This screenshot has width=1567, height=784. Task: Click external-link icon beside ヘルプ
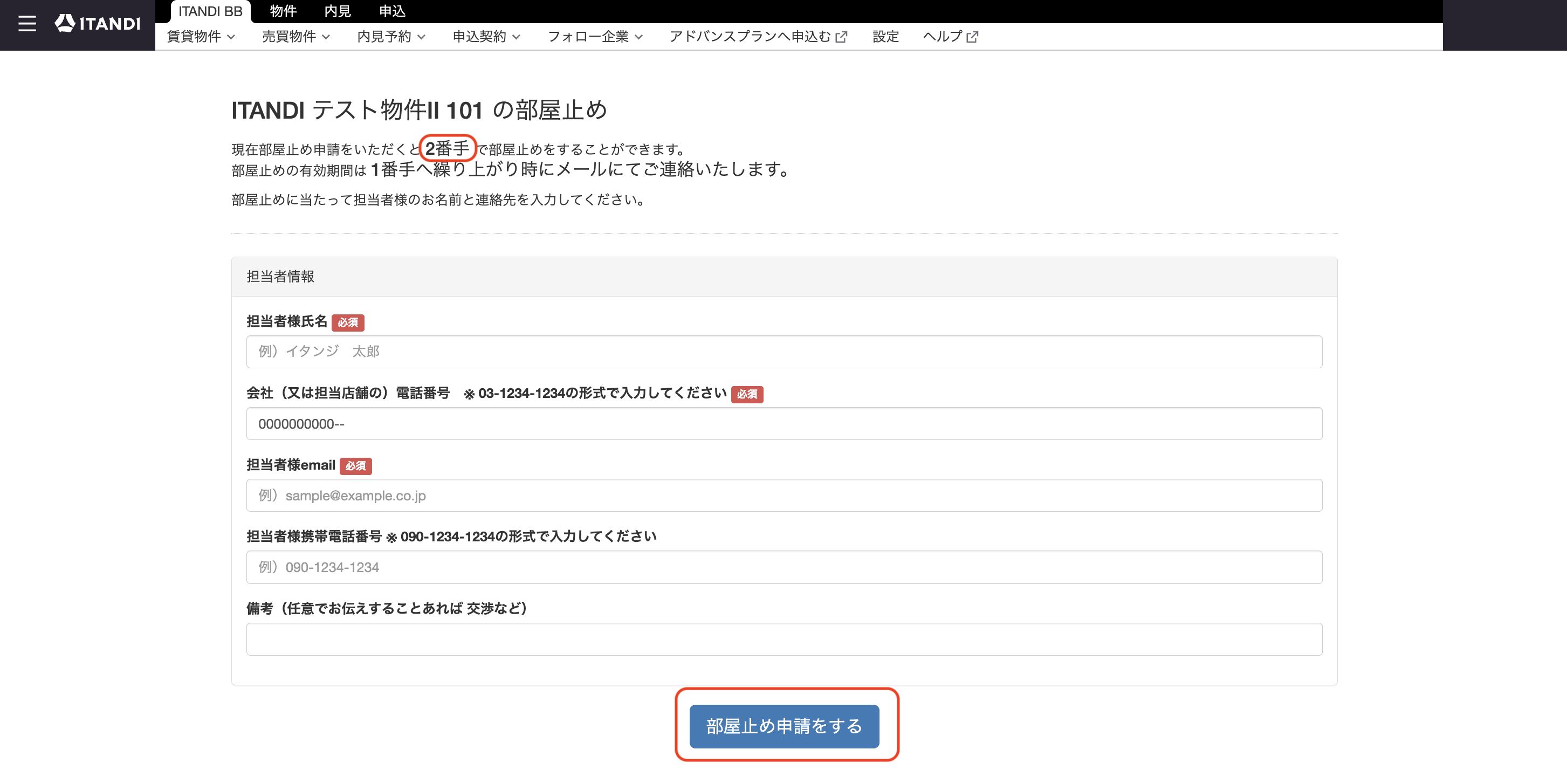click(x=972, y=37)
